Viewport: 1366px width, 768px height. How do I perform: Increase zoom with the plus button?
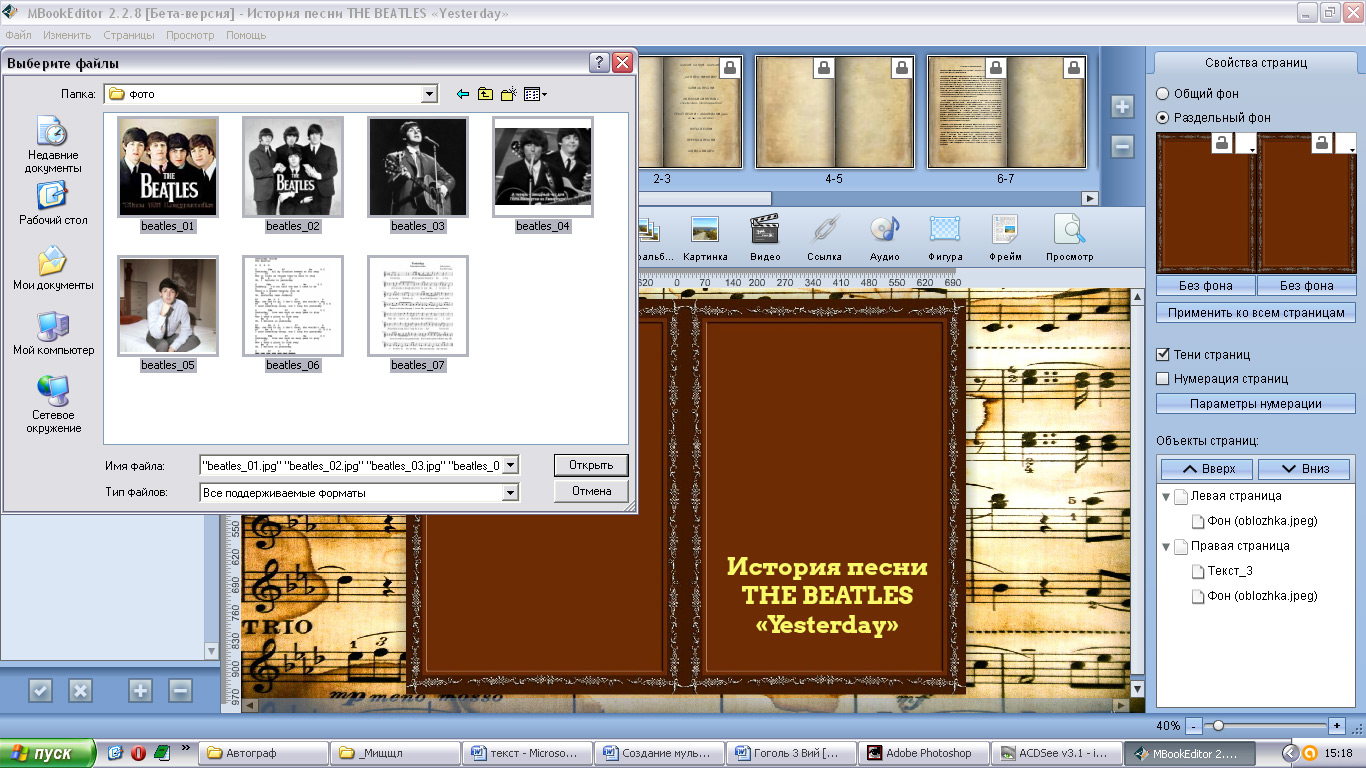(1337, 725)
